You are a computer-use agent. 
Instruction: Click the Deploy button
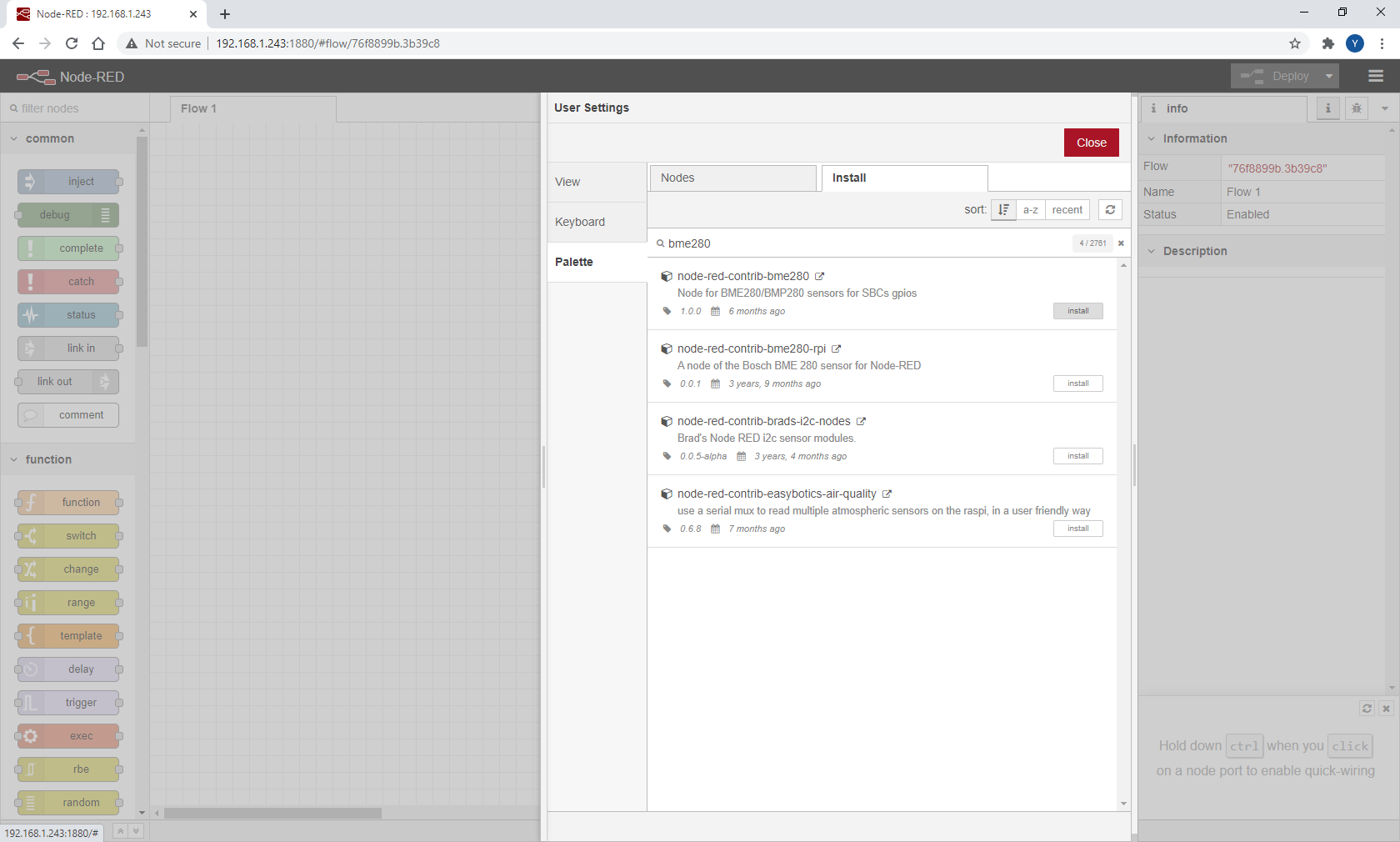(1276, 76)
